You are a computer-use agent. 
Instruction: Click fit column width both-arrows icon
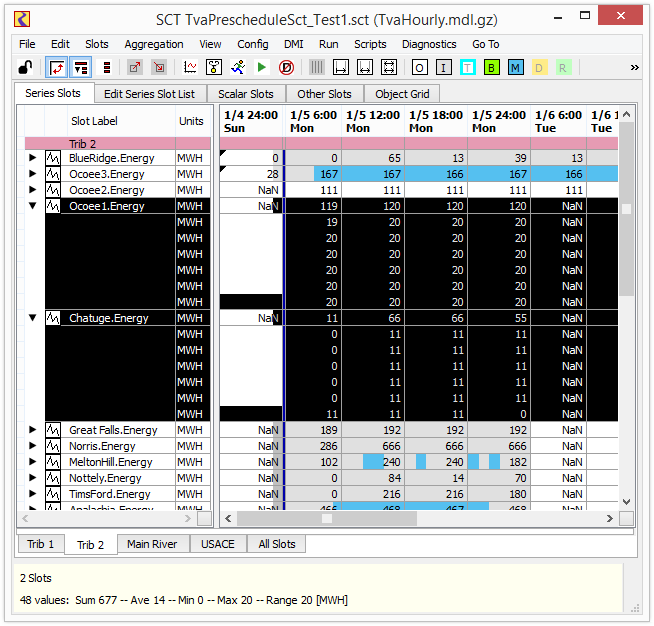(365, 67)
